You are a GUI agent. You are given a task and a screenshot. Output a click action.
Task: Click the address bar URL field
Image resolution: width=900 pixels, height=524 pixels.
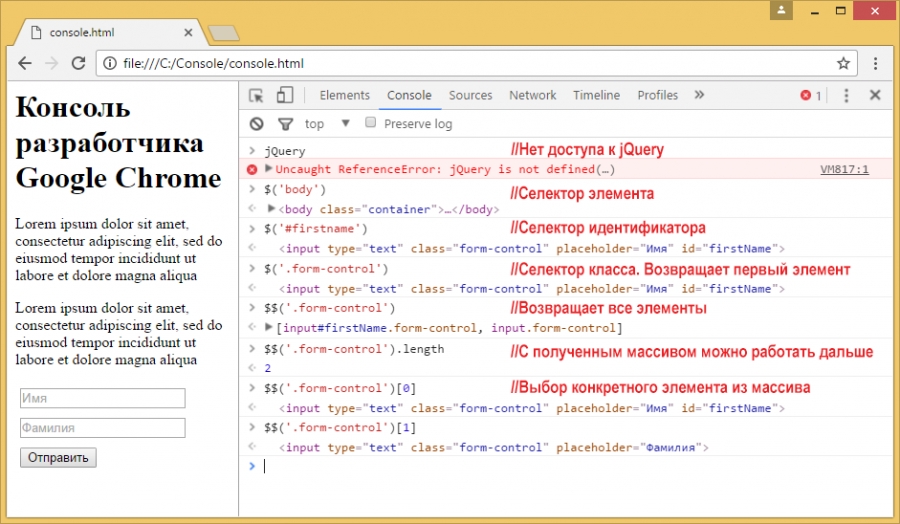point(476,63)
